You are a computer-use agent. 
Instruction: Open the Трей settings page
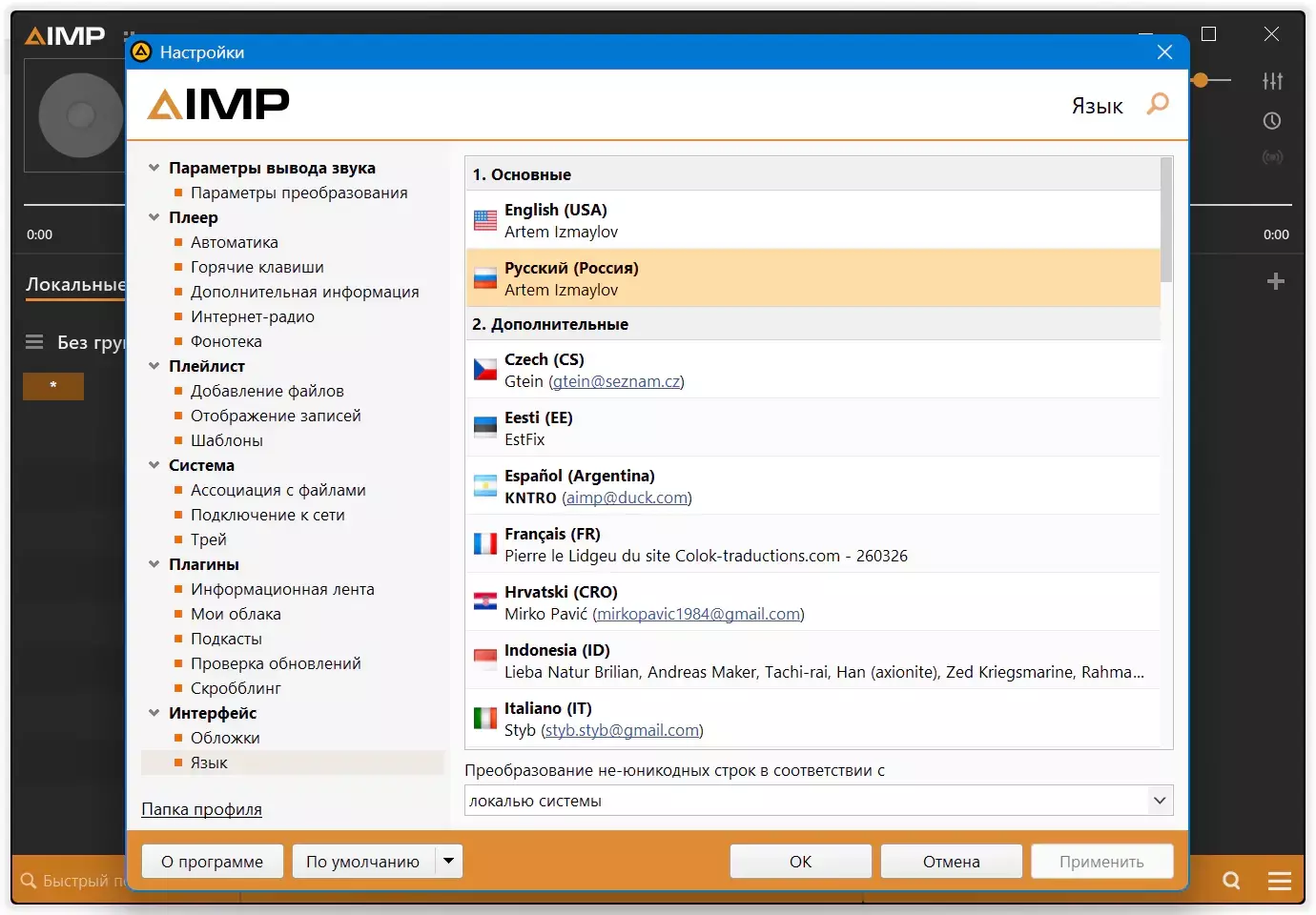(208, 539)
